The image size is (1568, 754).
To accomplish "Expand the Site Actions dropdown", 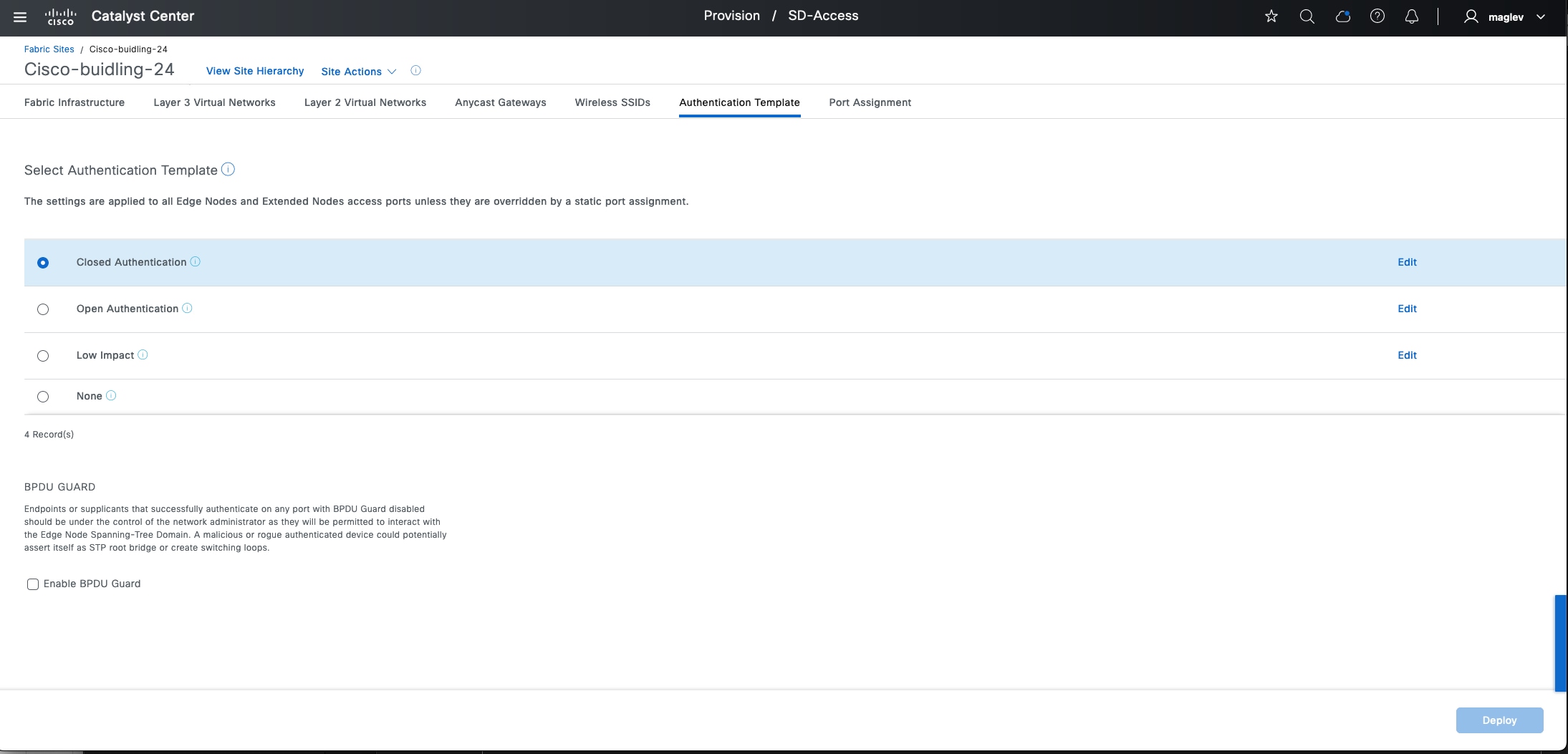I will pyautogui.click(x=358, y=72).
